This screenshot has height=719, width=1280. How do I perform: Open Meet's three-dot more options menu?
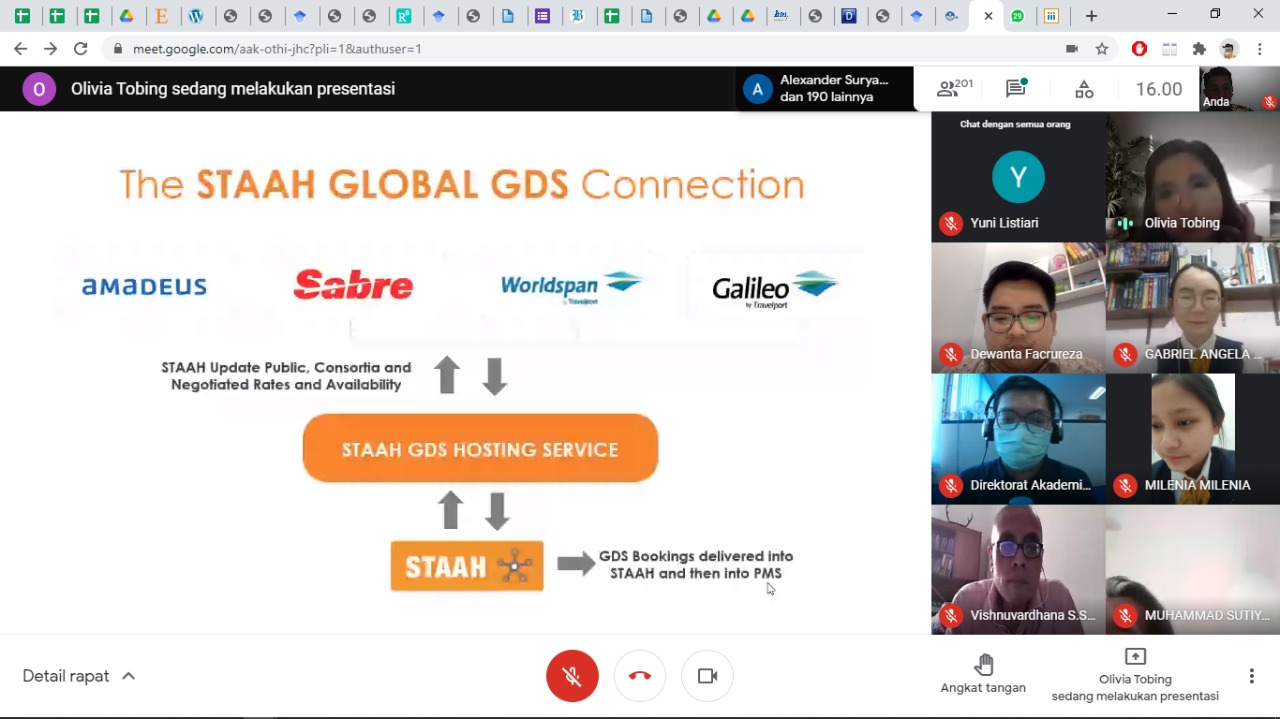(x=1251, y=676)
